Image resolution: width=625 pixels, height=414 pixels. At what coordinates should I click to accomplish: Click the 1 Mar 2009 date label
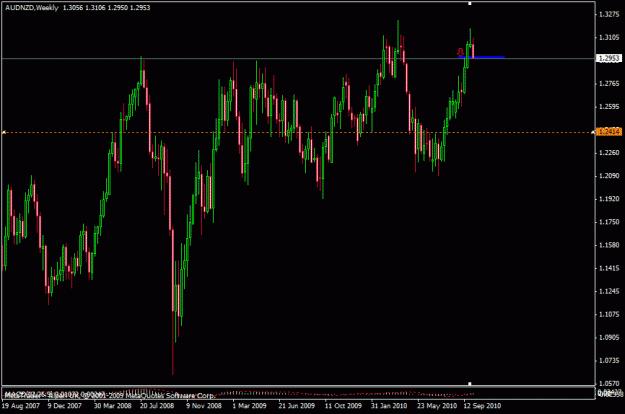pyautogui.click(x=250, y=406)
